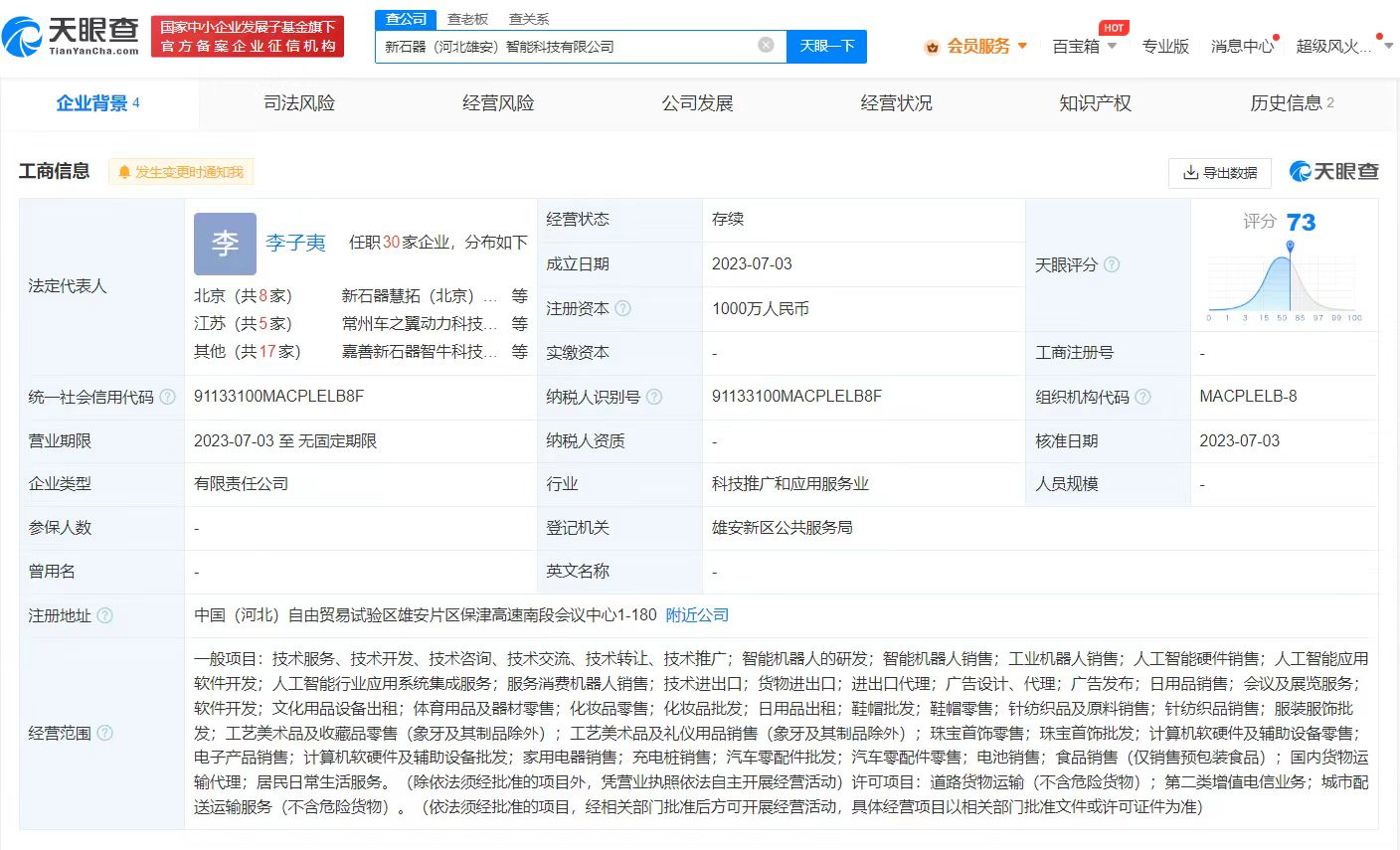Click the help icon beside 注册资本
The width and height of the screenshot is (1400, 850).
623,308
